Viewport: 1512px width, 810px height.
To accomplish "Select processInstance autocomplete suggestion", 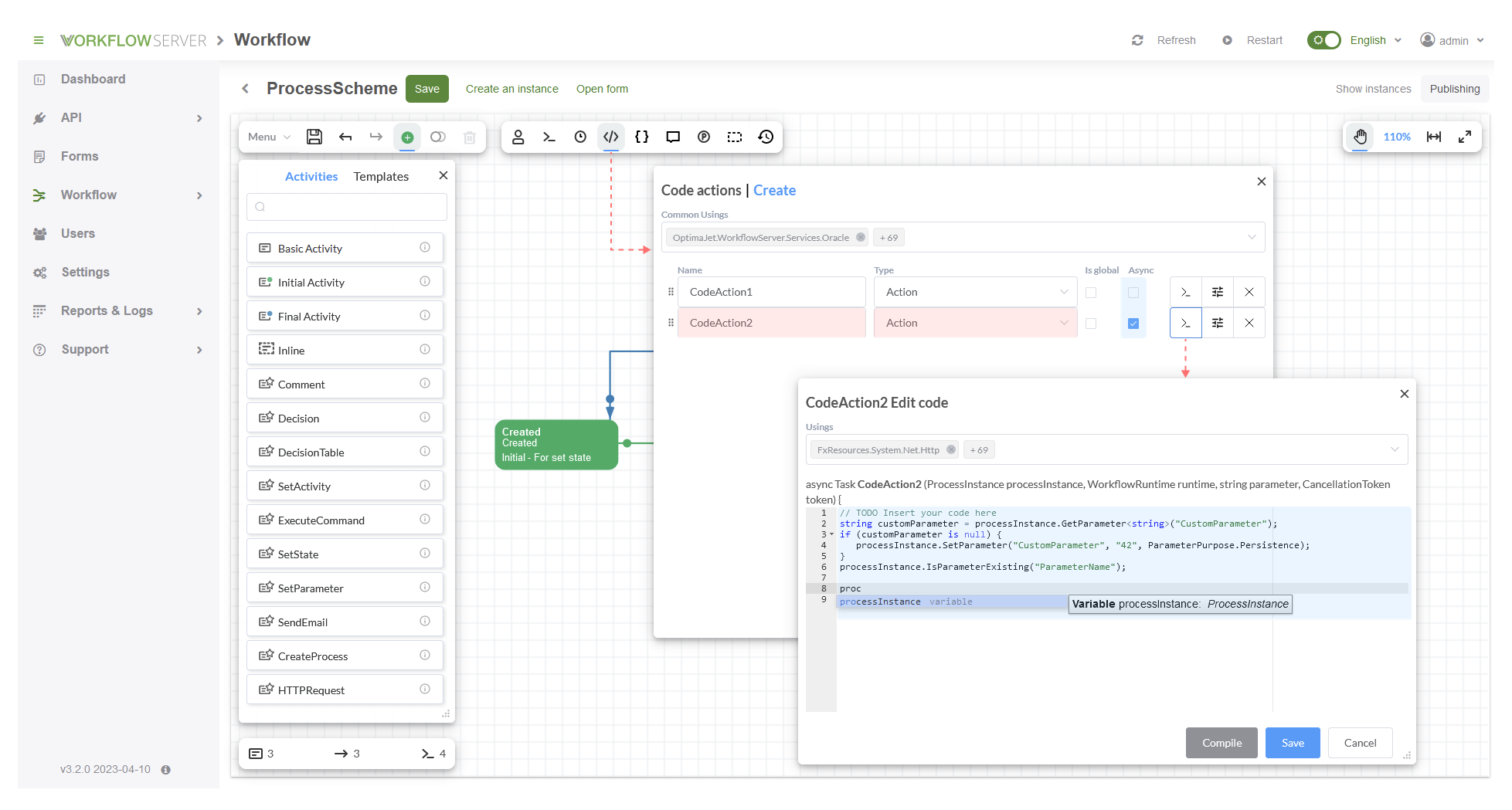I will tap(951, 602).
